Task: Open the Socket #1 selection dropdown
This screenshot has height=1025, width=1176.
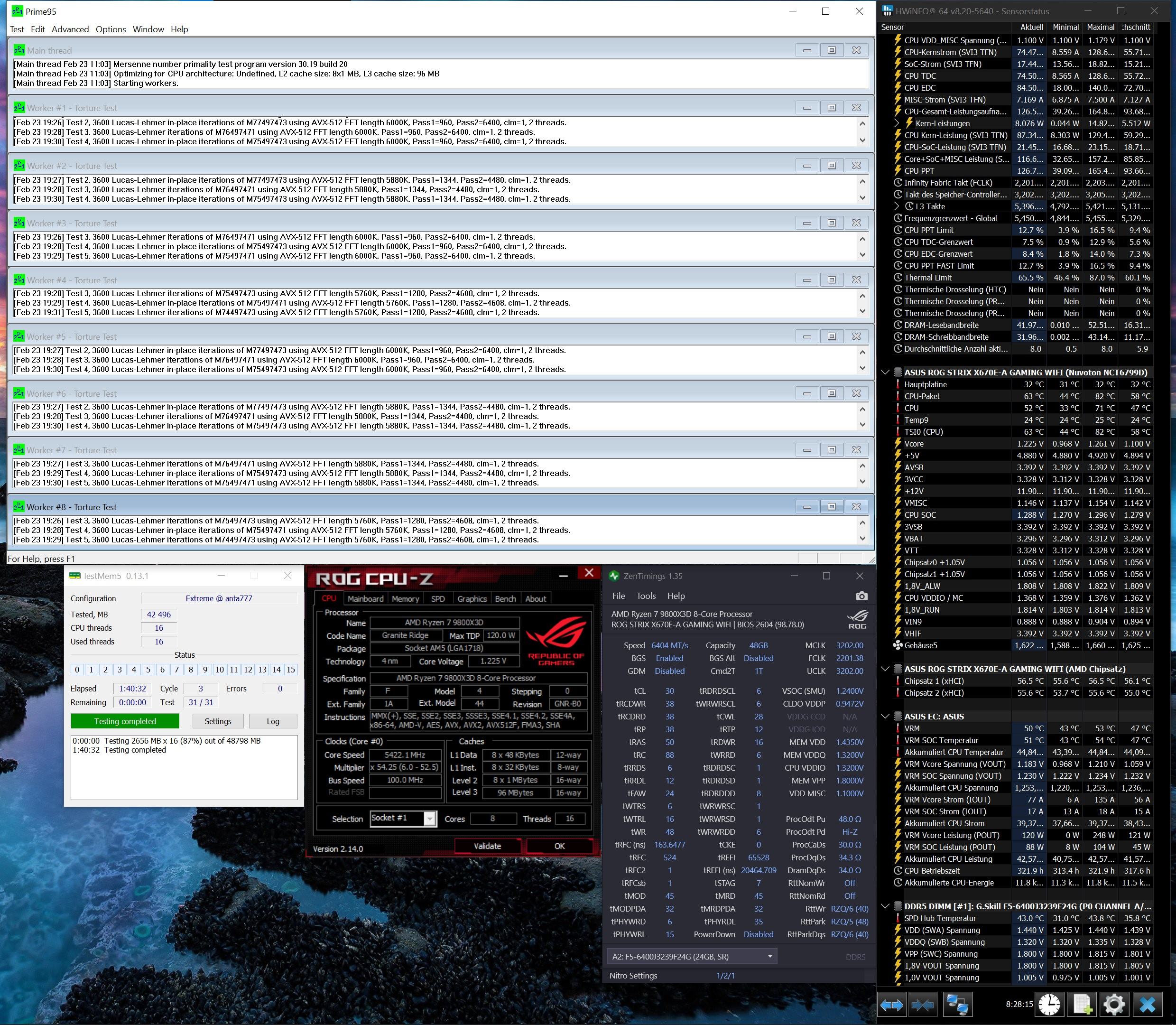Action: [429, 819]
